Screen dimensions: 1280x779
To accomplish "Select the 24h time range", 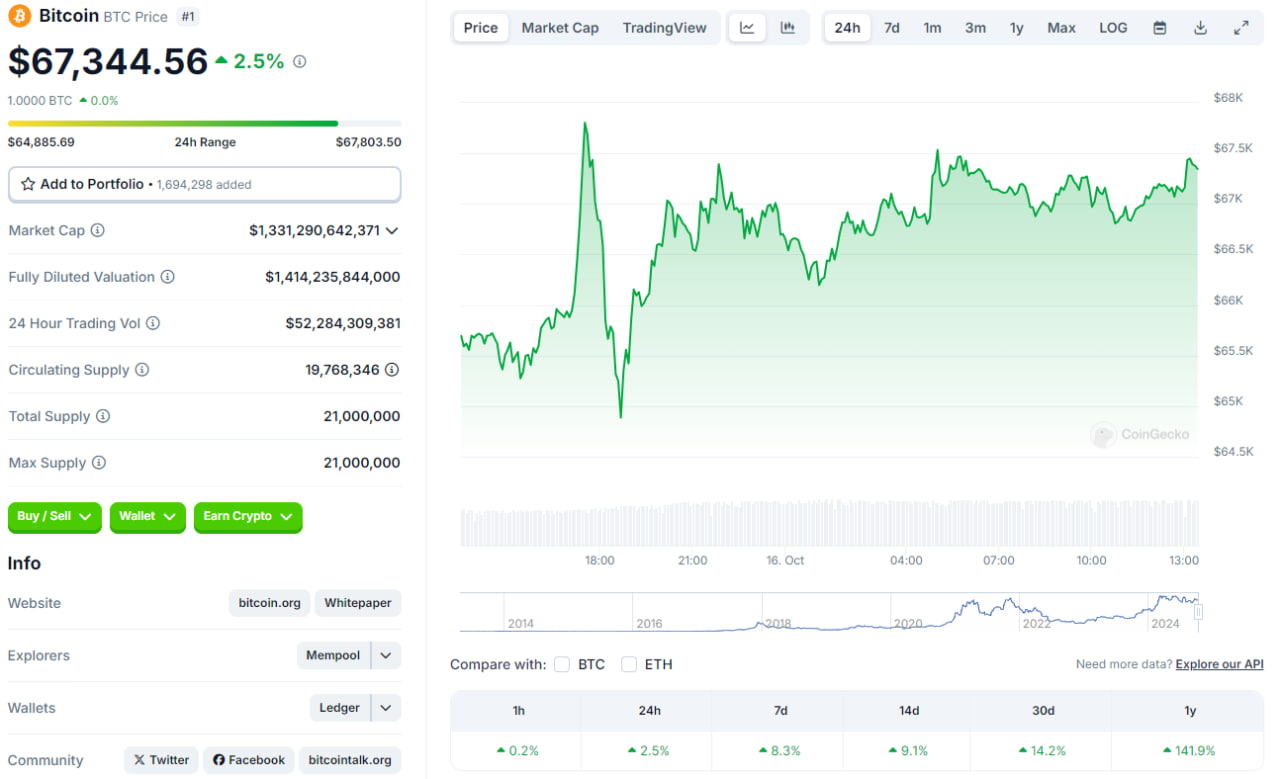I will (847, 28).
